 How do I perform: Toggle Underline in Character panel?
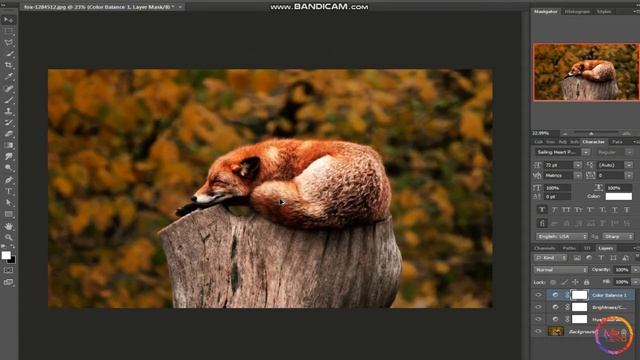(x=615, y=210)
